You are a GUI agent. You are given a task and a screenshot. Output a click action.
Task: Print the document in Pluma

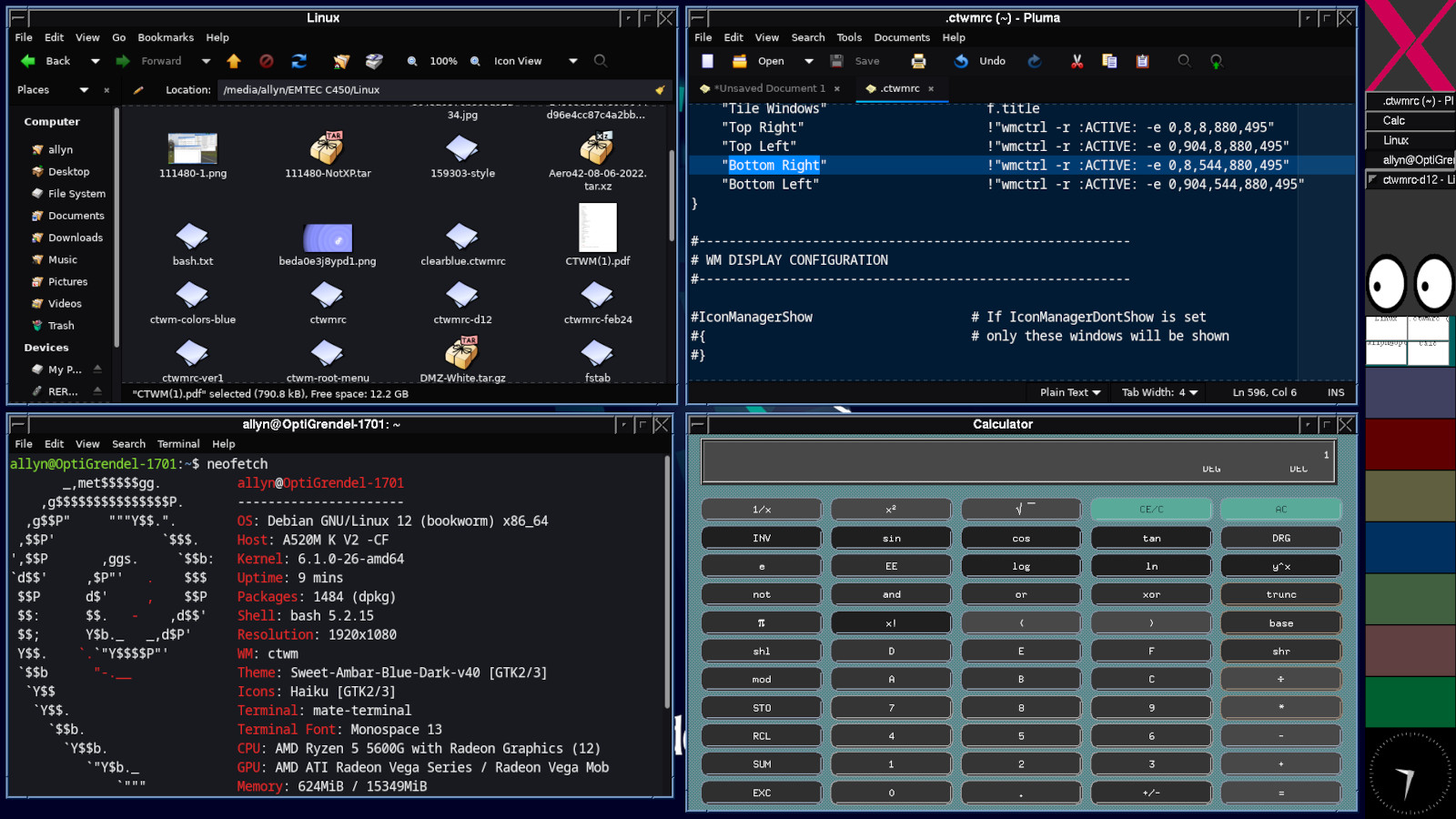coord(918,61)
